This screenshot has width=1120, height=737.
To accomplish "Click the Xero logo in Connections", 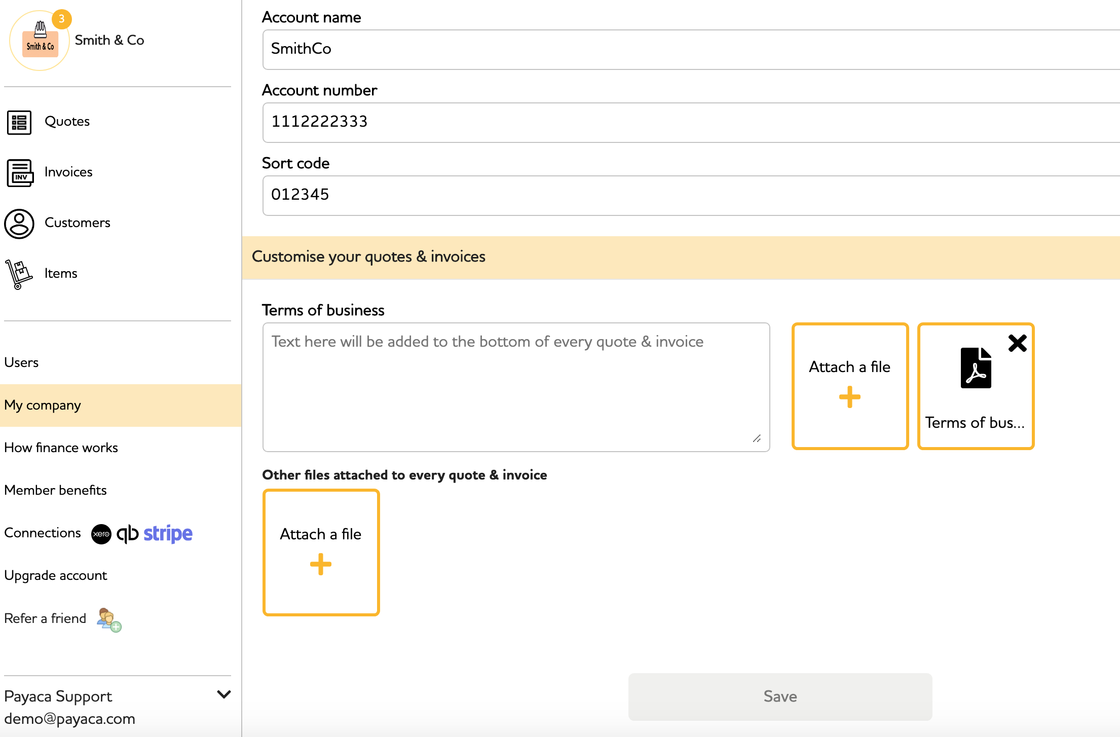I will pos(101,534).
